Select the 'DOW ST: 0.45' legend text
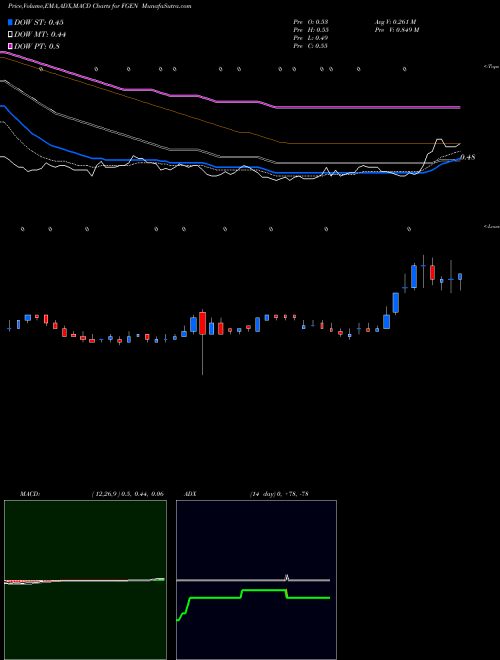The image size is (500, 660). (39, 22)
